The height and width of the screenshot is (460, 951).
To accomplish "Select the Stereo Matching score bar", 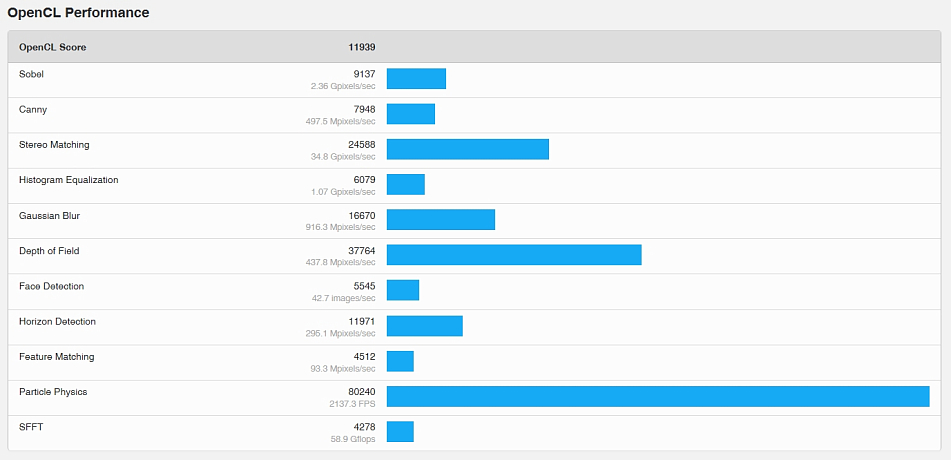I will [468, 149].
